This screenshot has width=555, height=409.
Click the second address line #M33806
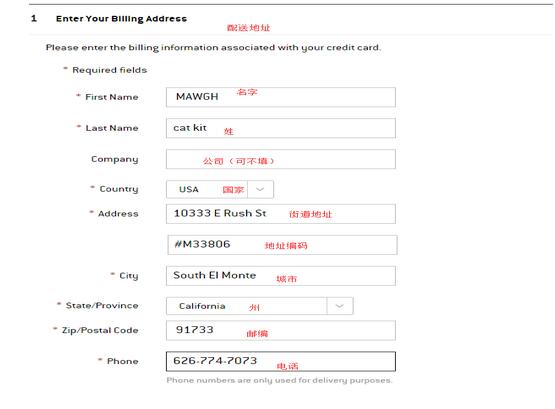coord(282,245)
